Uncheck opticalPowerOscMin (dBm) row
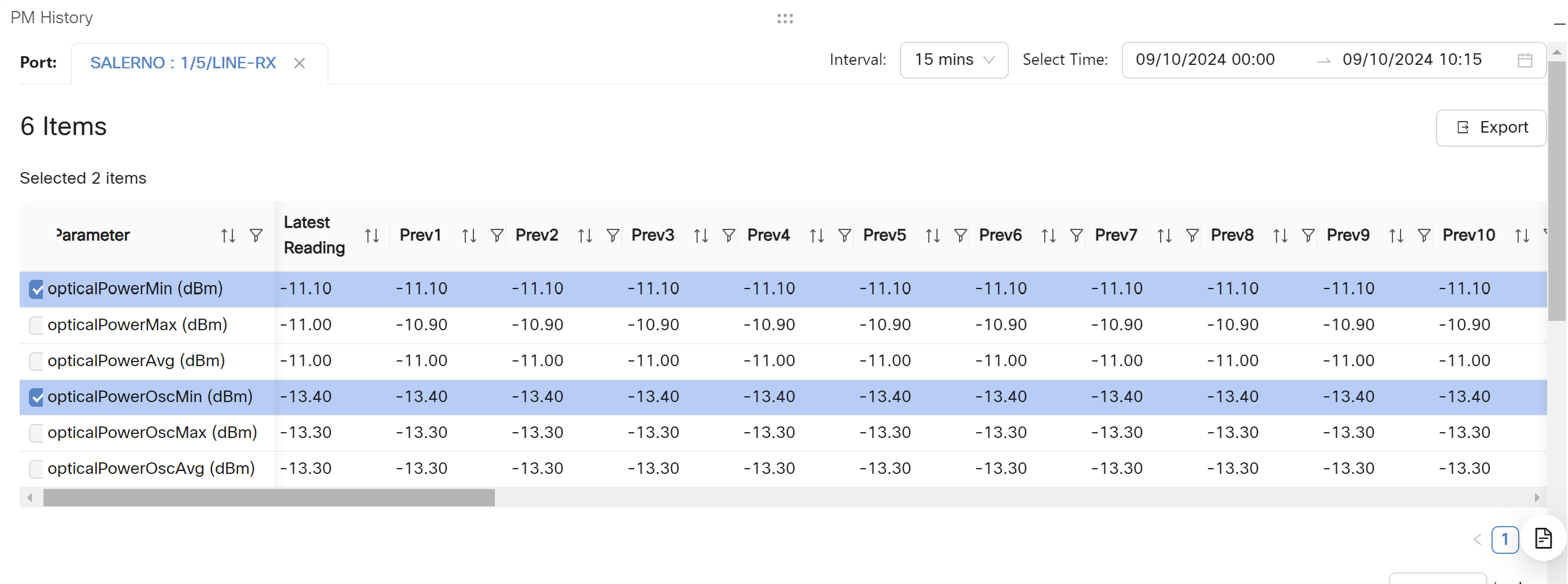 [36, 397]
